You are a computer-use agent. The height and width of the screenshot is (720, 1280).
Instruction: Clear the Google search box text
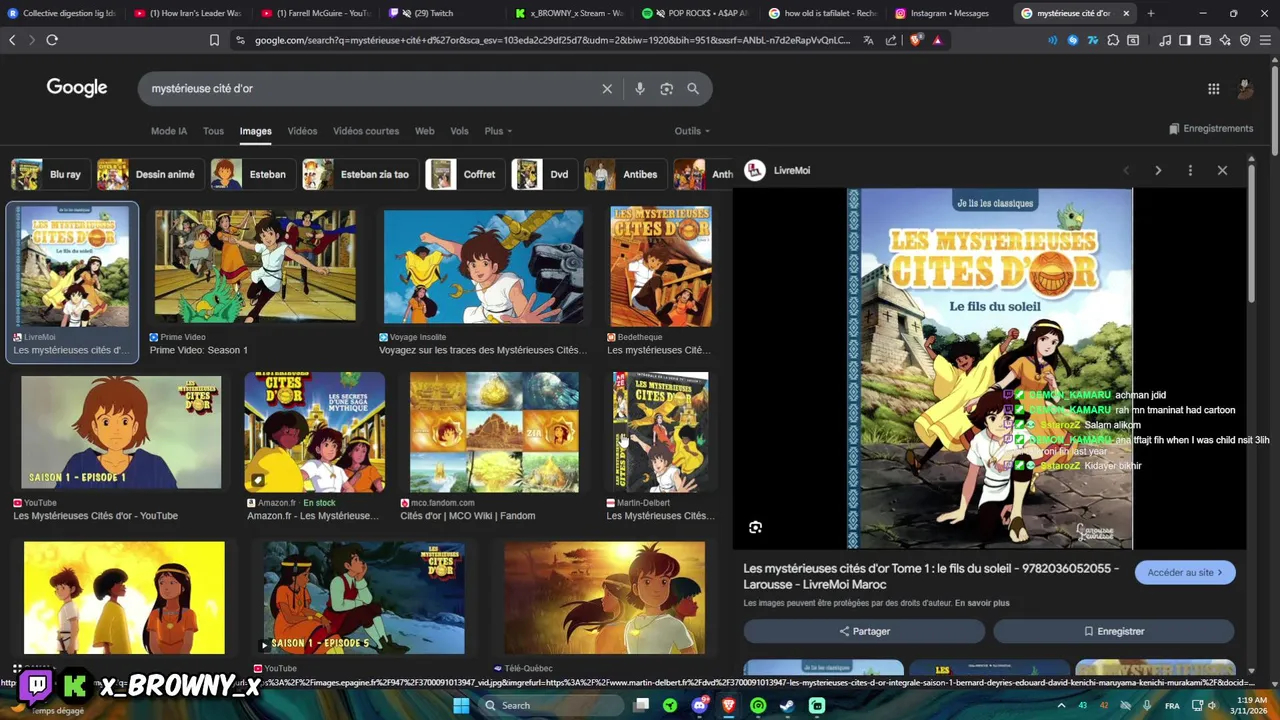607,89
